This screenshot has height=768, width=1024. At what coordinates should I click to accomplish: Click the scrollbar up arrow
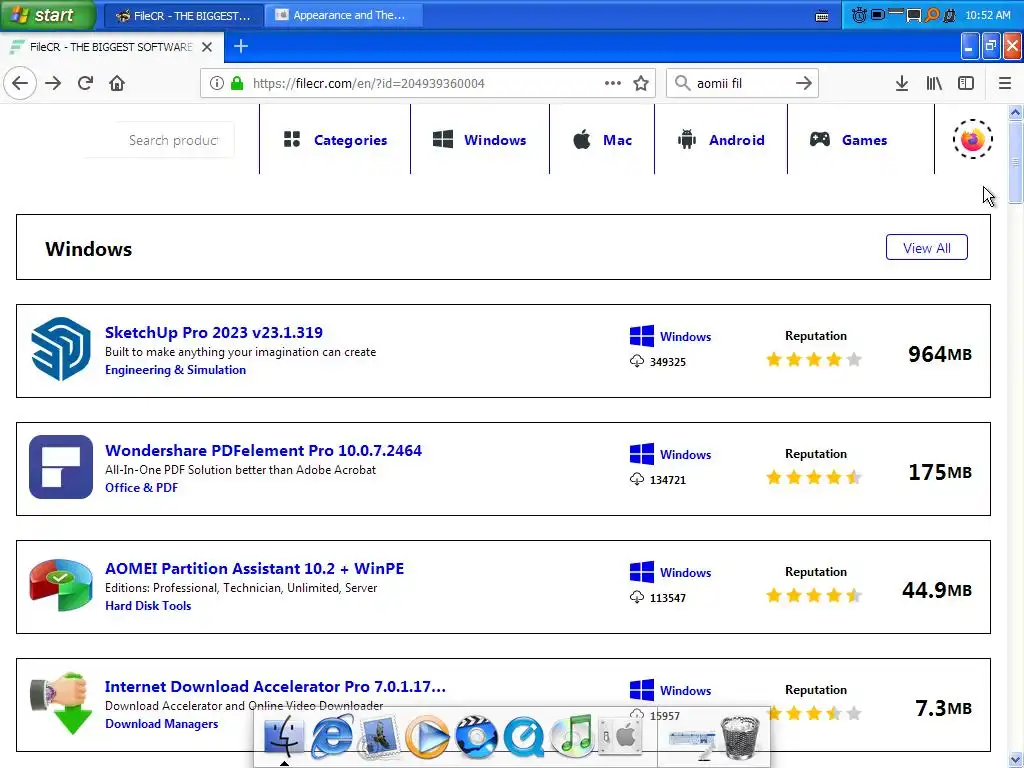point(1016,112)
